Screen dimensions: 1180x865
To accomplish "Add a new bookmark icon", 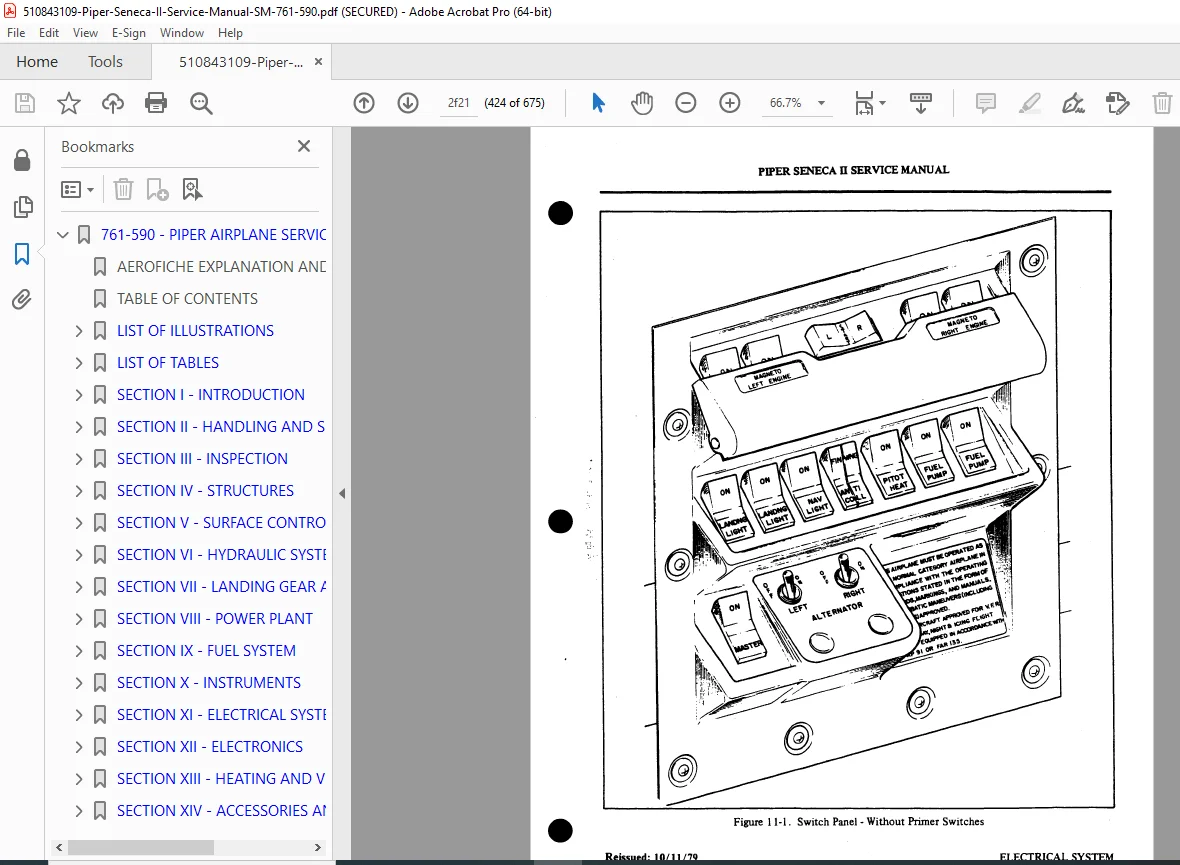I will click(x=157, y=189).
